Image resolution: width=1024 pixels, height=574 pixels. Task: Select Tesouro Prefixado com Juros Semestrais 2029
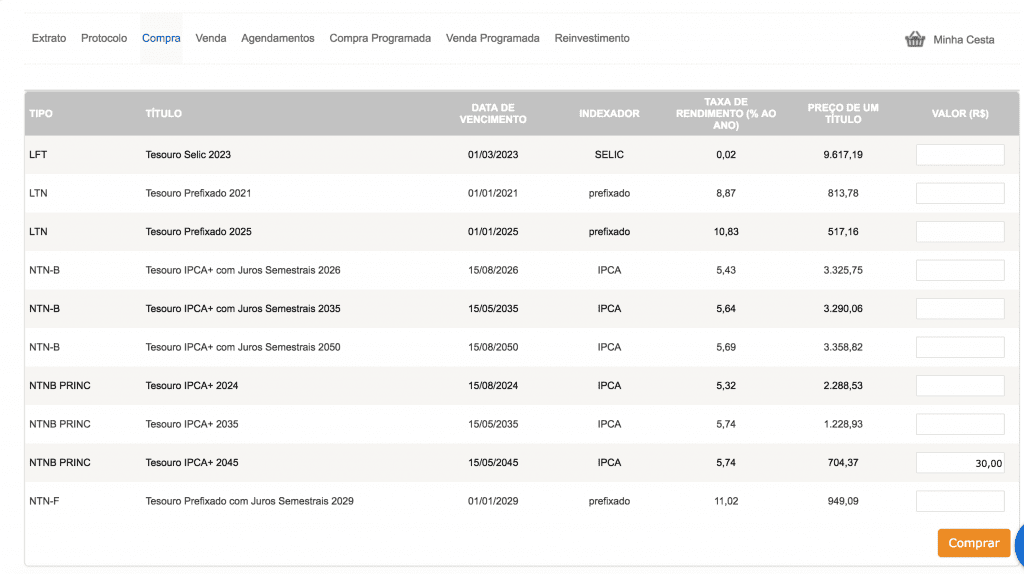249,502
